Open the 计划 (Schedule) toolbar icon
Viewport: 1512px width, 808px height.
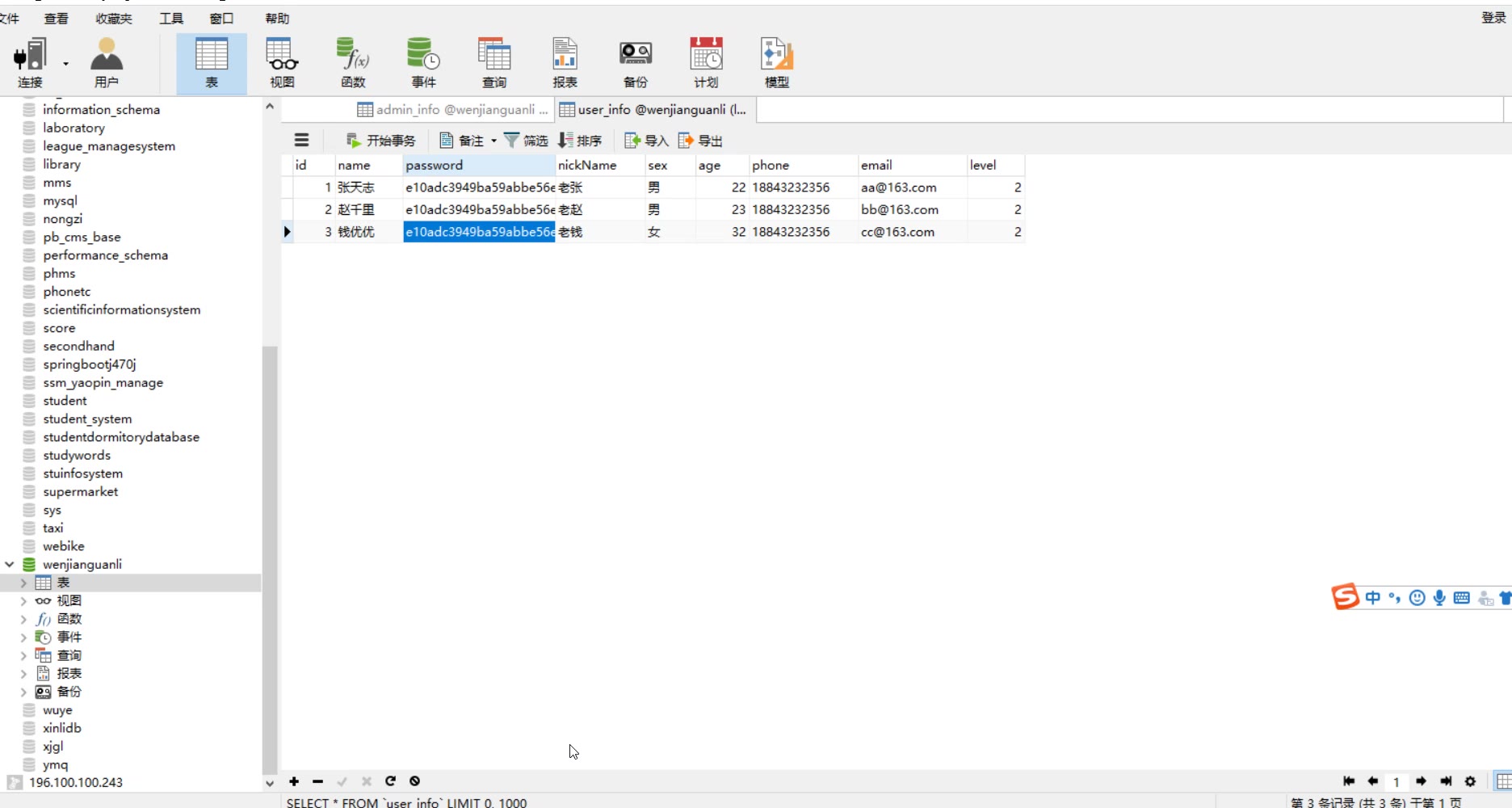(x=706, y=62)
